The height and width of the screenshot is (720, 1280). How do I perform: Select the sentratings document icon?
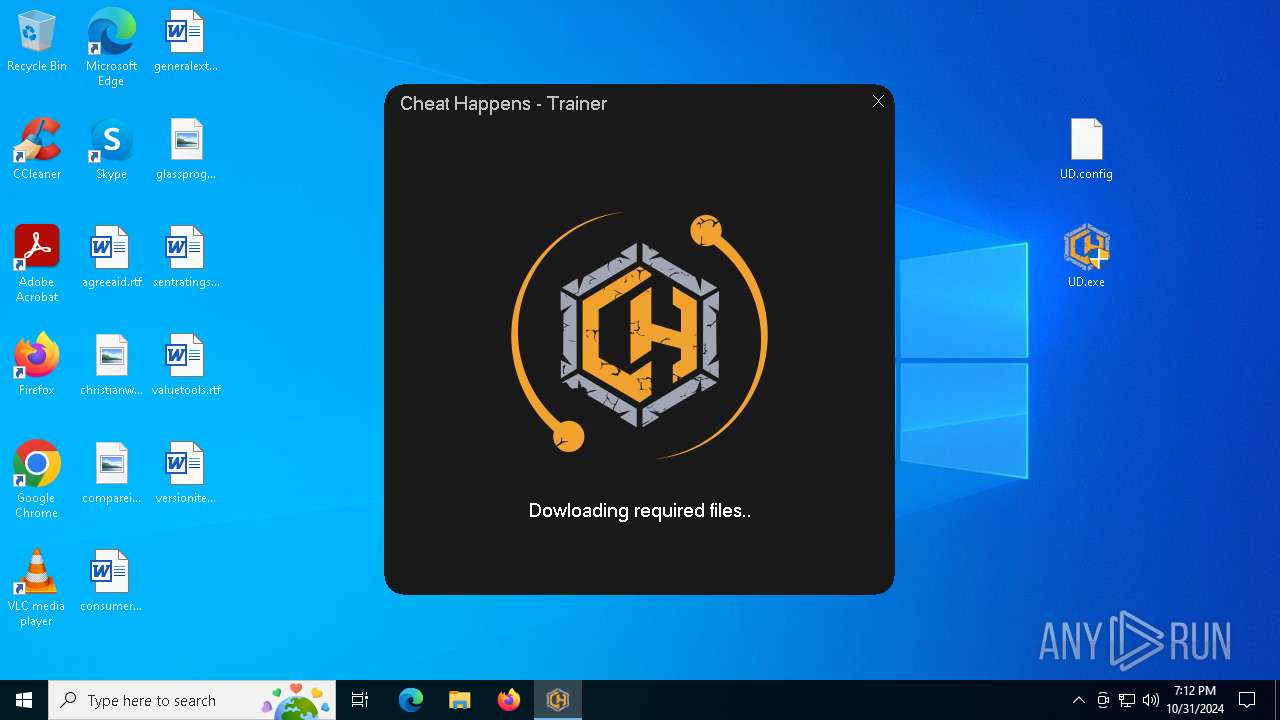[185, 258]
